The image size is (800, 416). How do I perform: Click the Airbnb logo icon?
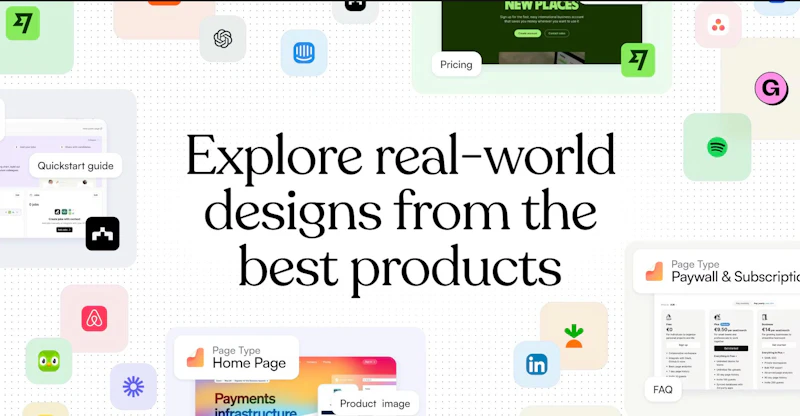pyautogui.click(x=94, y=319)
